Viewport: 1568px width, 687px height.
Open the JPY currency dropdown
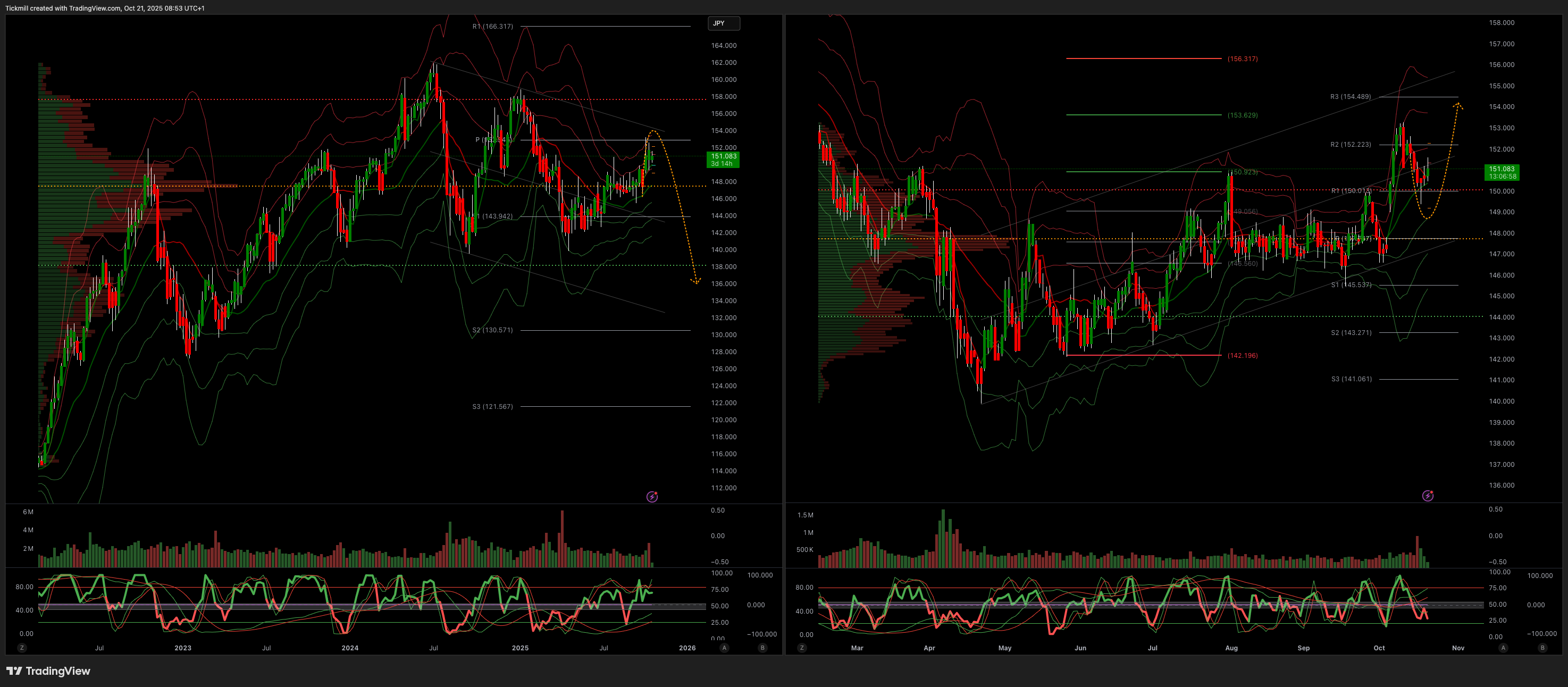click(x=723, y=23)
